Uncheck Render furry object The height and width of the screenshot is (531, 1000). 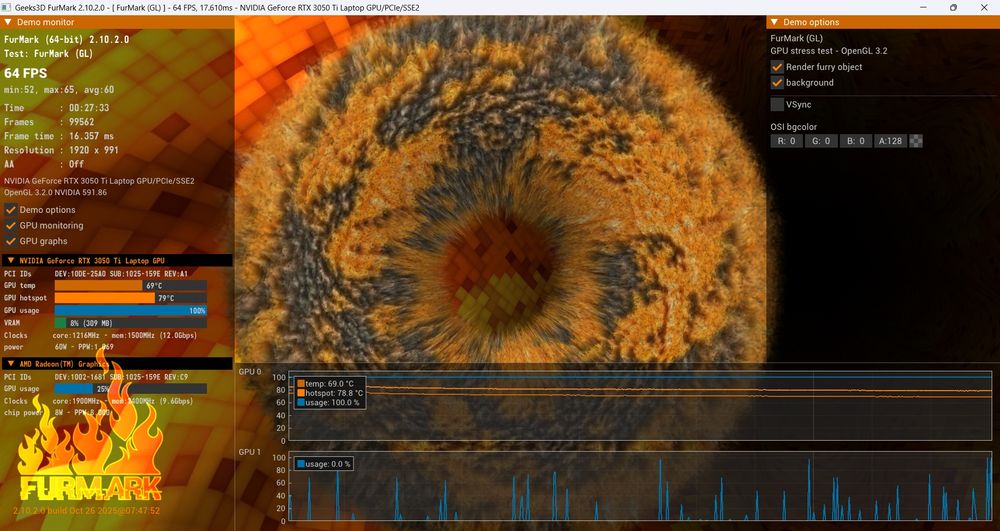click(777, 67)
